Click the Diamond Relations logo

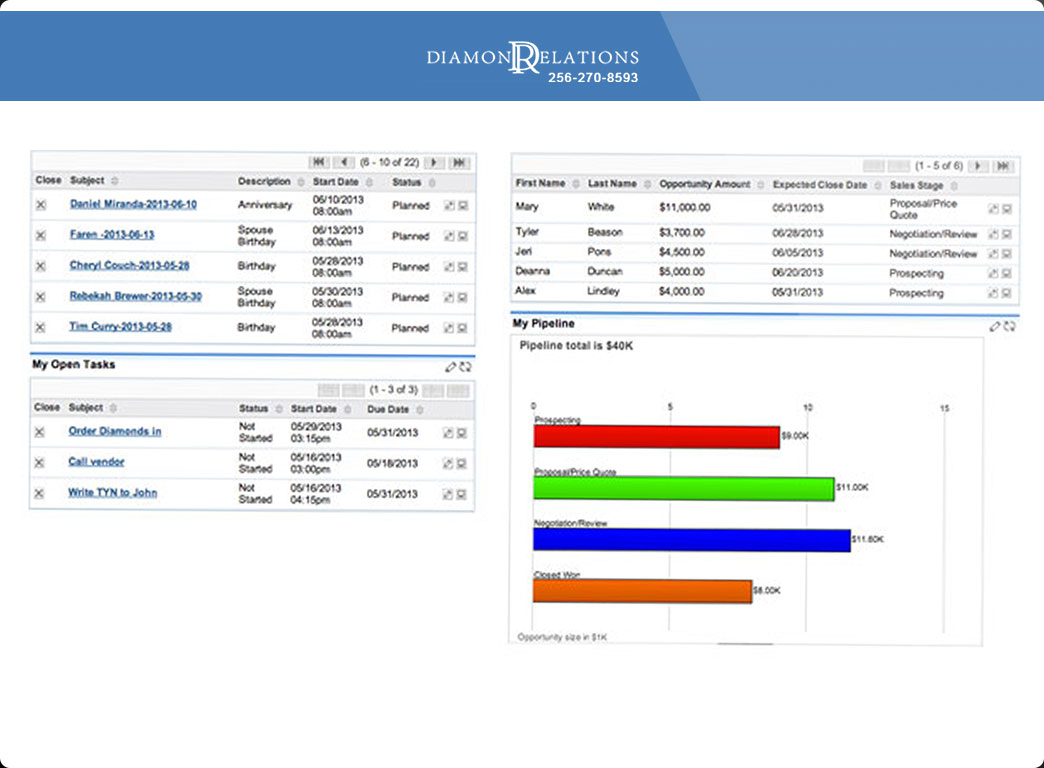pyautogui.click(x=533, y=57)
